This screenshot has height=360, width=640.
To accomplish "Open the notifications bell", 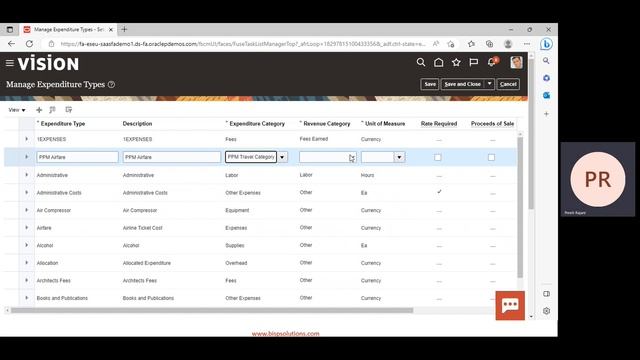I will 492,62.
